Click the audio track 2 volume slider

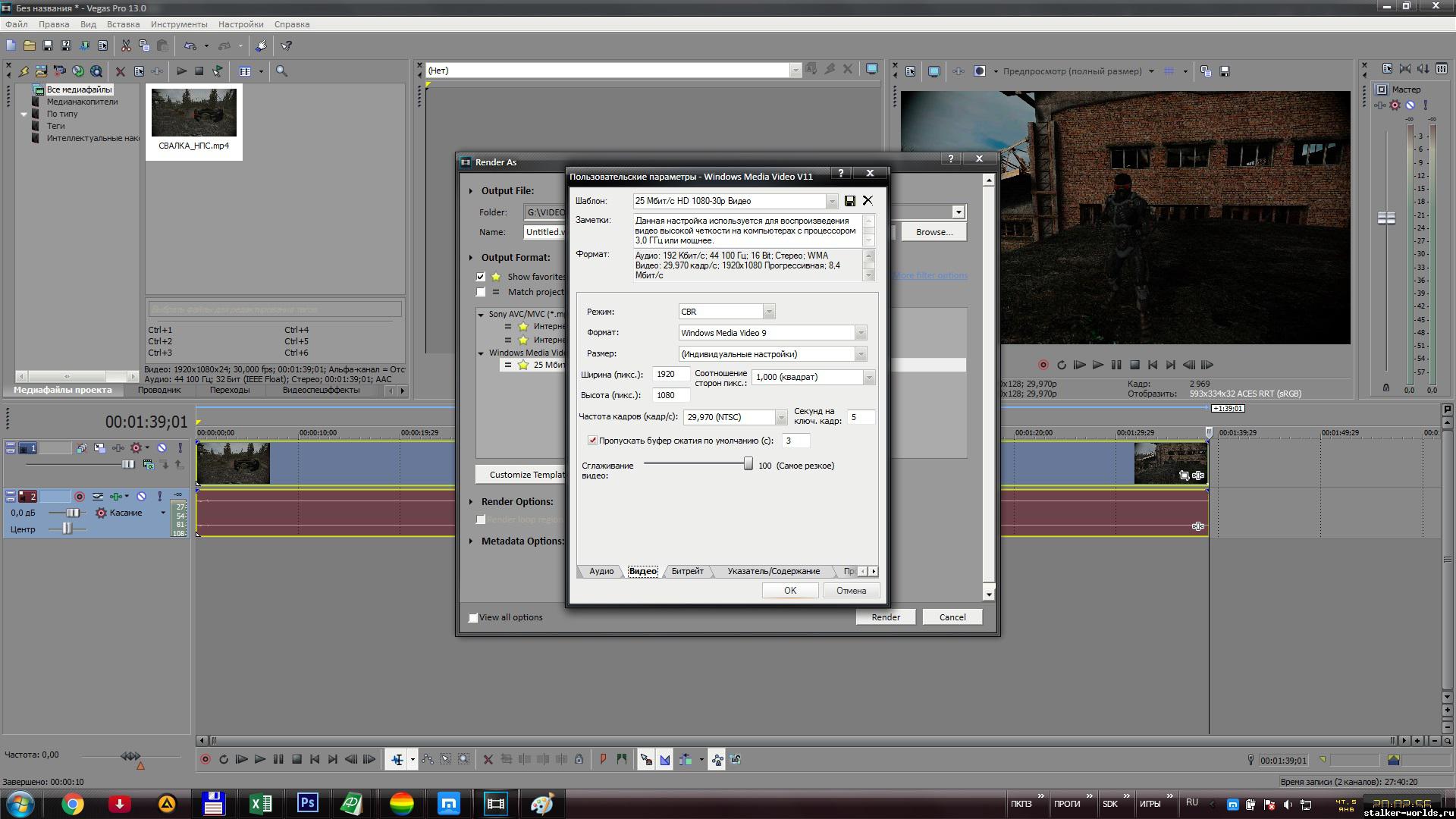(x=71, y=513)
